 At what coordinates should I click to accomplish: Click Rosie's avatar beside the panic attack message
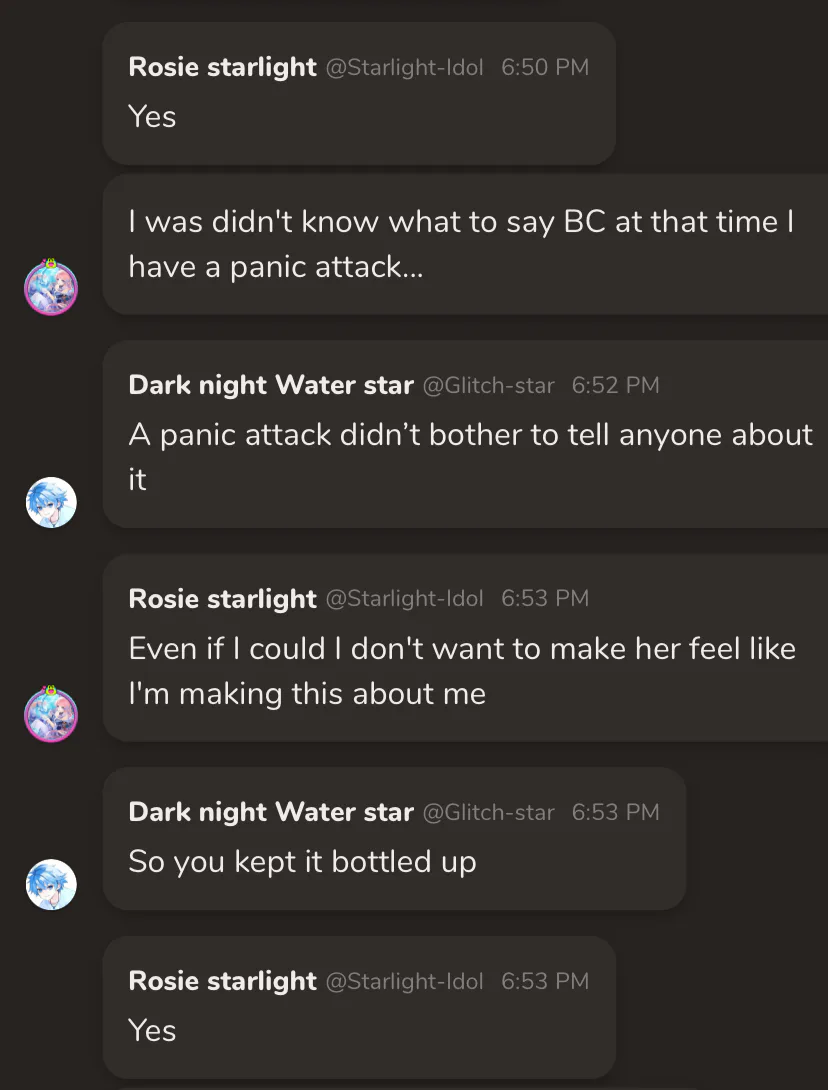(51, 289)
